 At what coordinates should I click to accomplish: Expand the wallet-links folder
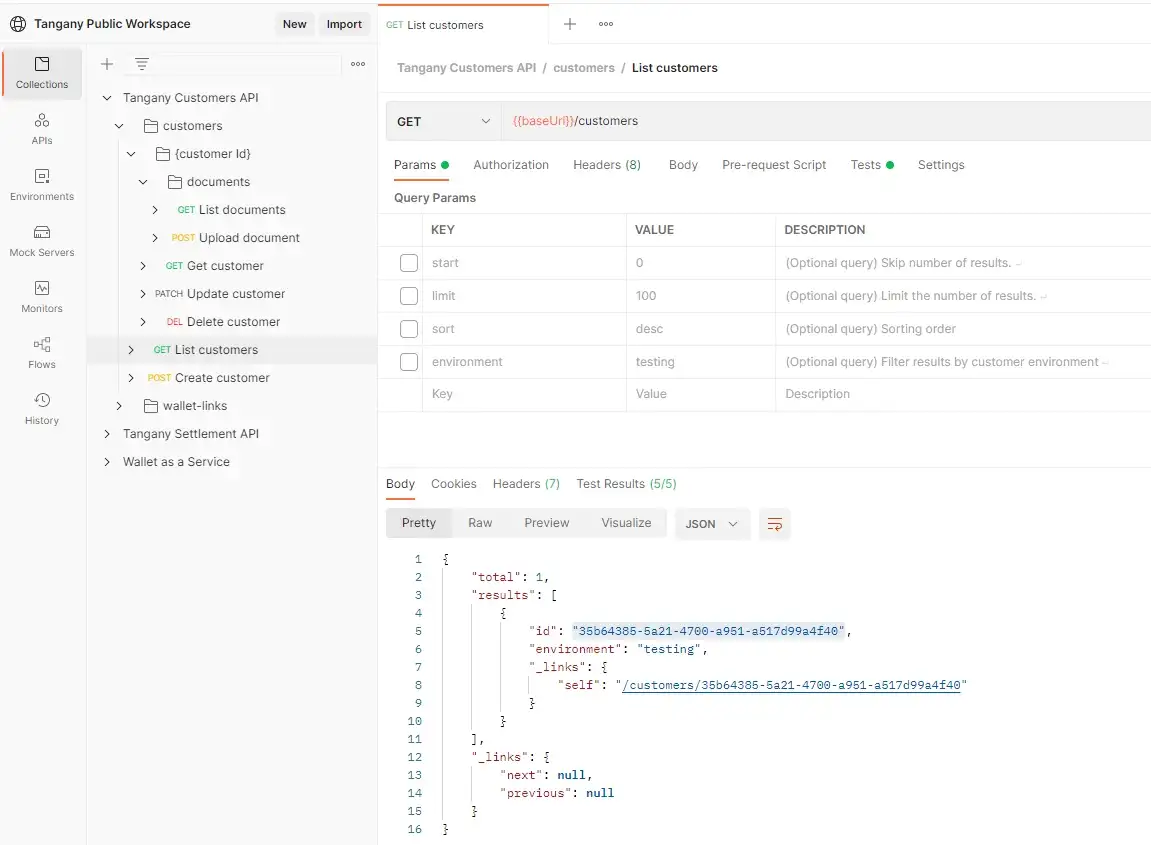coord(119,406)
